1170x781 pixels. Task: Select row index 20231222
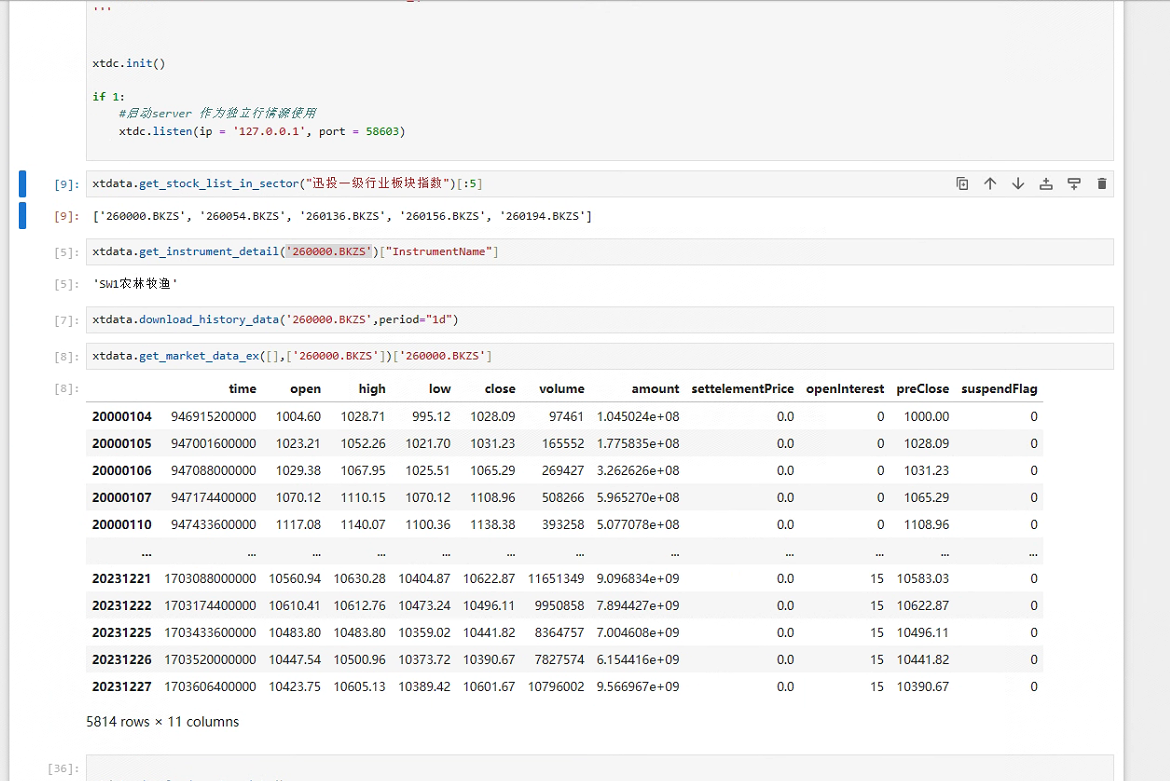point(122,606)
